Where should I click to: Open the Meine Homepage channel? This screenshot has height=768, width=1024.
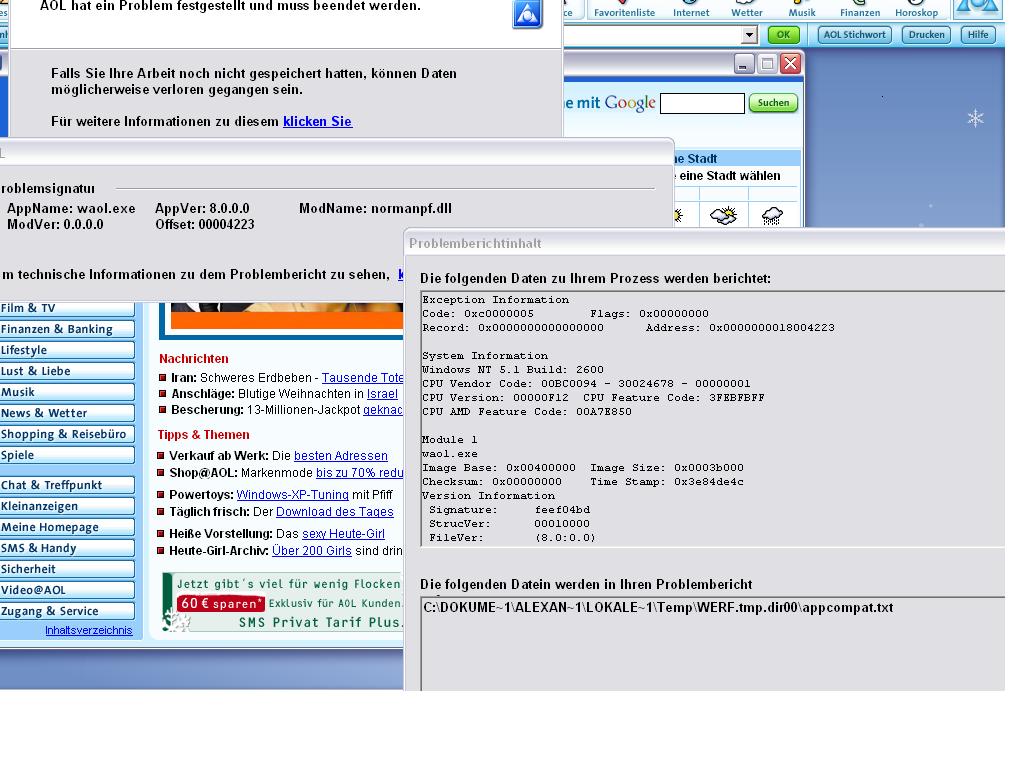(67, 527)
